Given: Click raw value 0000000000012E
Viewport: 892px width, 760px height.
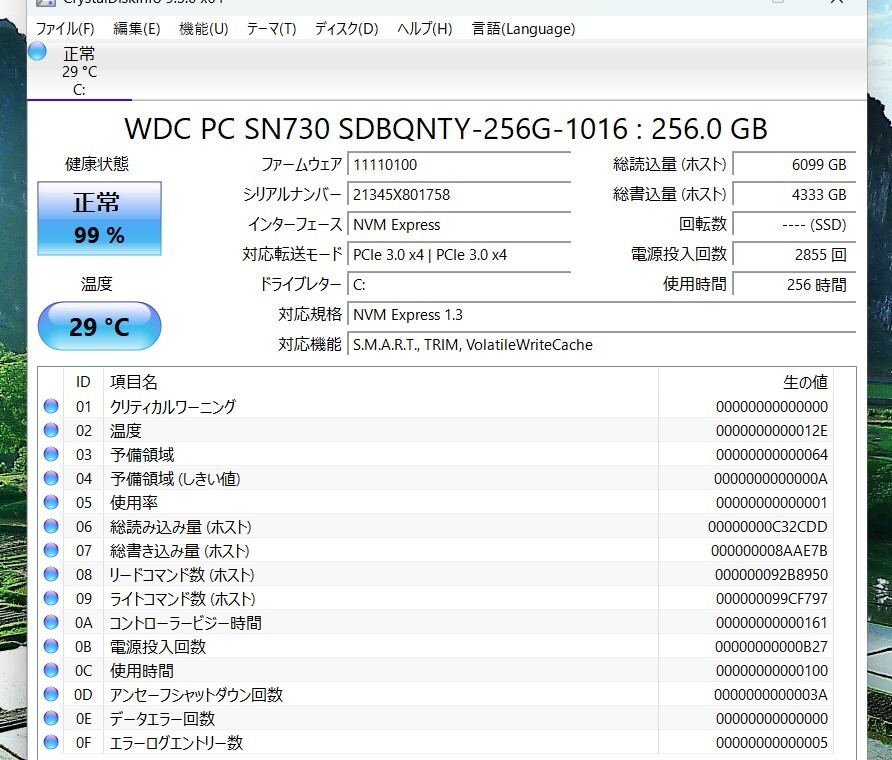Looking at the screenshot, I should (771, 431).
